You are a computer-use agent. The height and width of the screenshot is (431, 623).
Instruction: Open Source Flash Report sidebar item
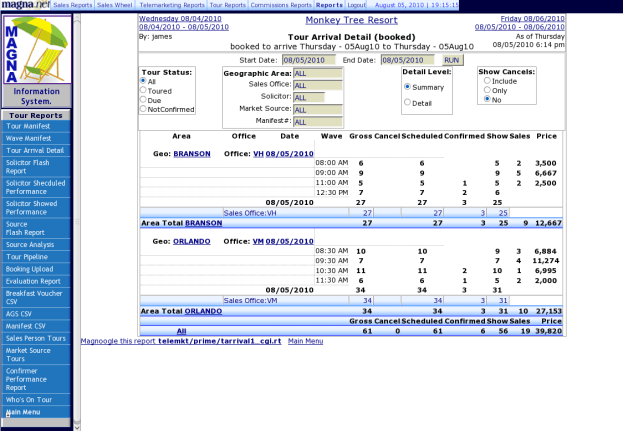(x=36, y=228)
